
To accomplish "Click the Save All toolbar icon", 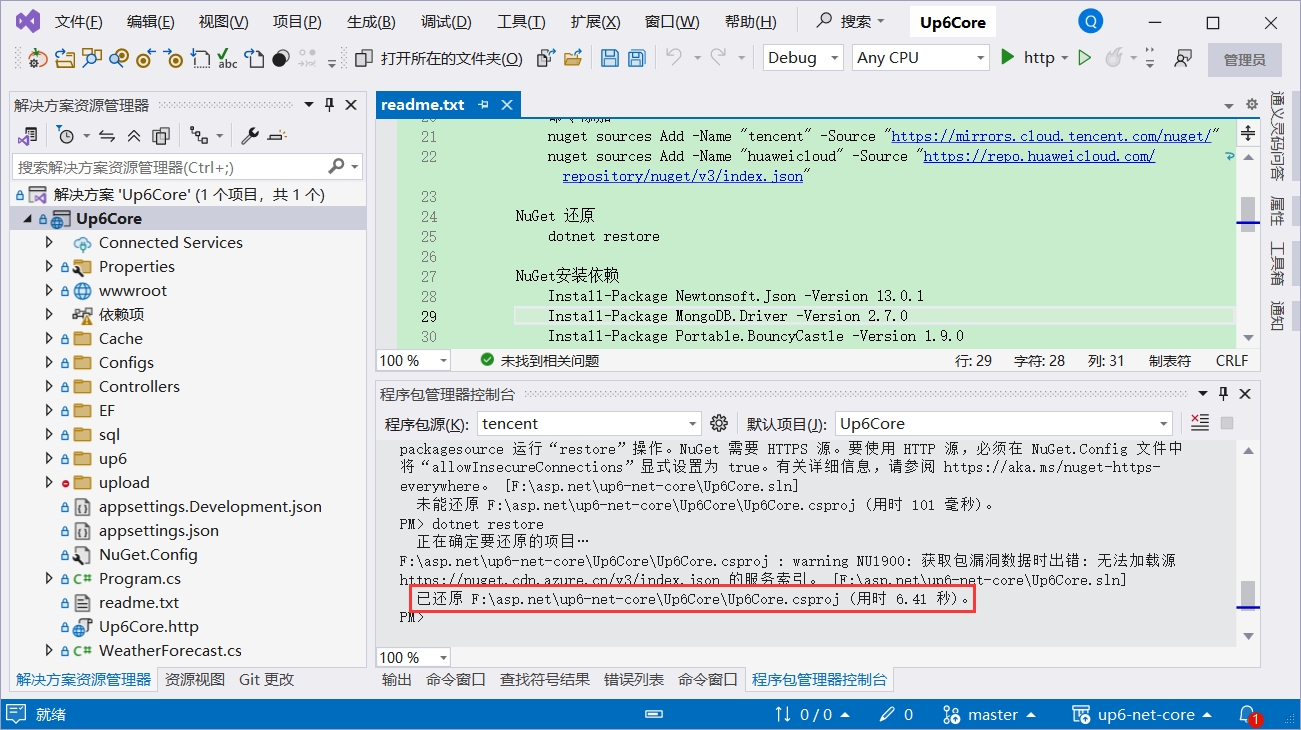I will pos(636,58).
